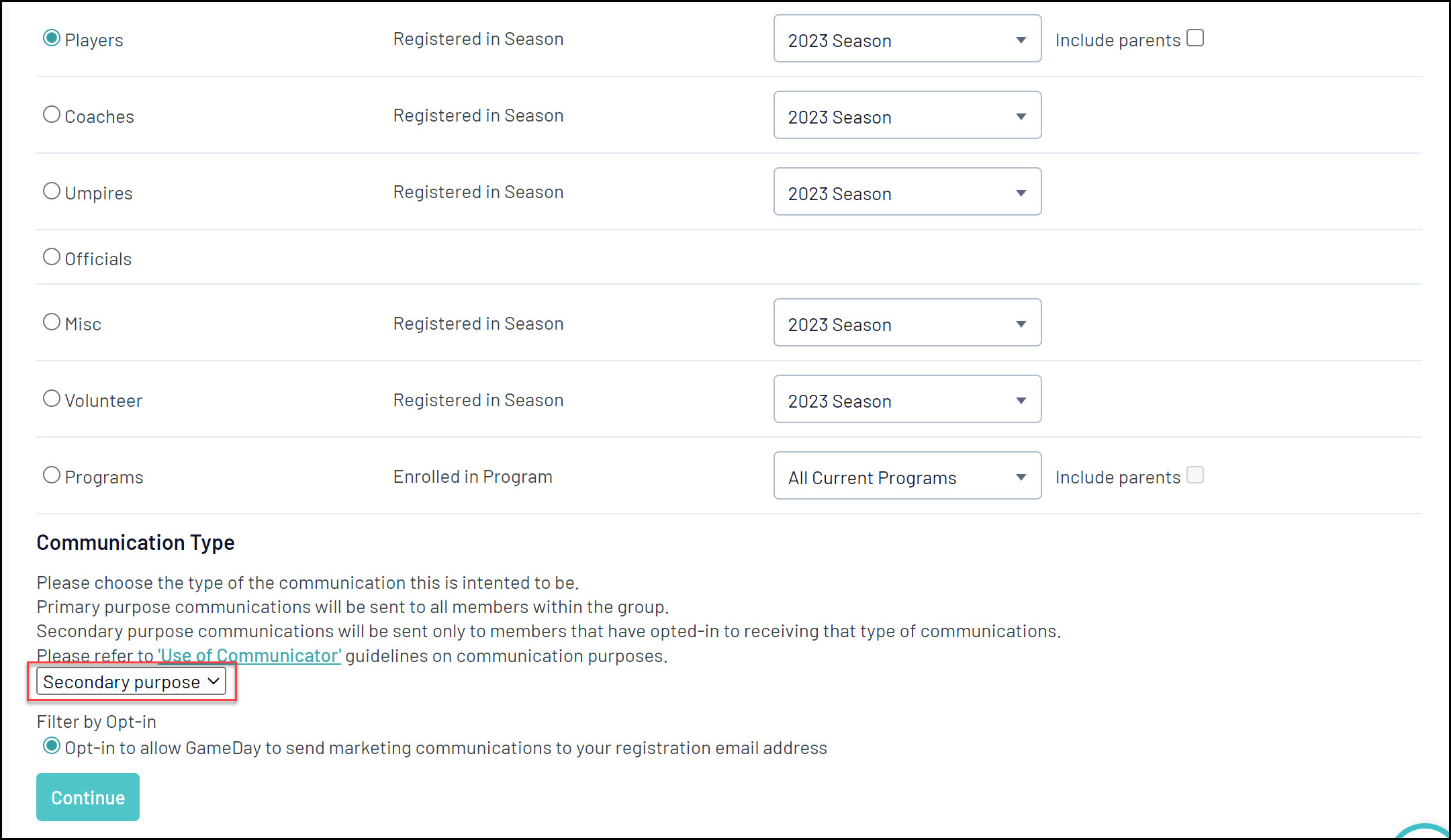Screen dimensions: 1451x840
Task: Choose the Umpires recipient option
Action: 52,191
